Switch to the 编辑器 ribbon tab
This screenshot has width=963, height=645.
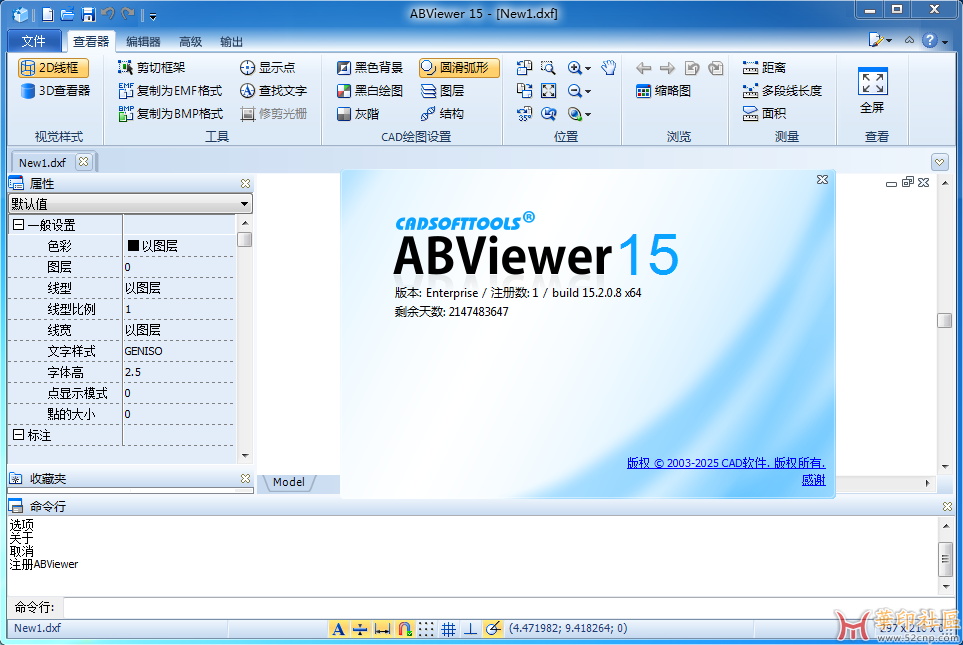point(142,41)
